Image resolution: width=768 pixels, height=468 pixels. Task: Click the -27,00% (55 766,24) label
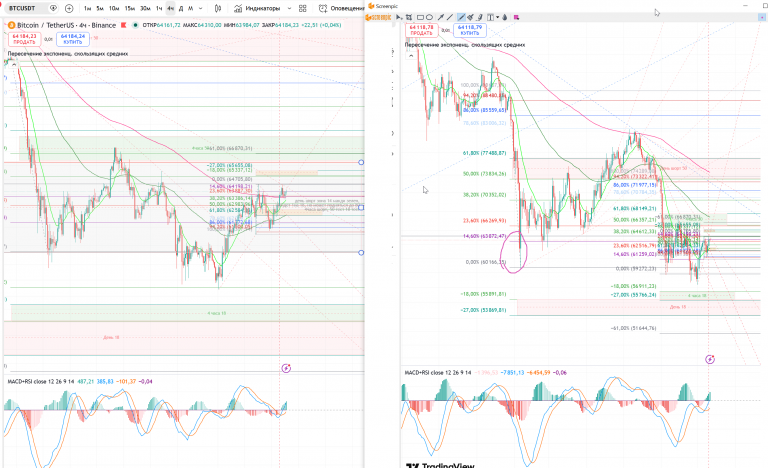tap(633, 295)
